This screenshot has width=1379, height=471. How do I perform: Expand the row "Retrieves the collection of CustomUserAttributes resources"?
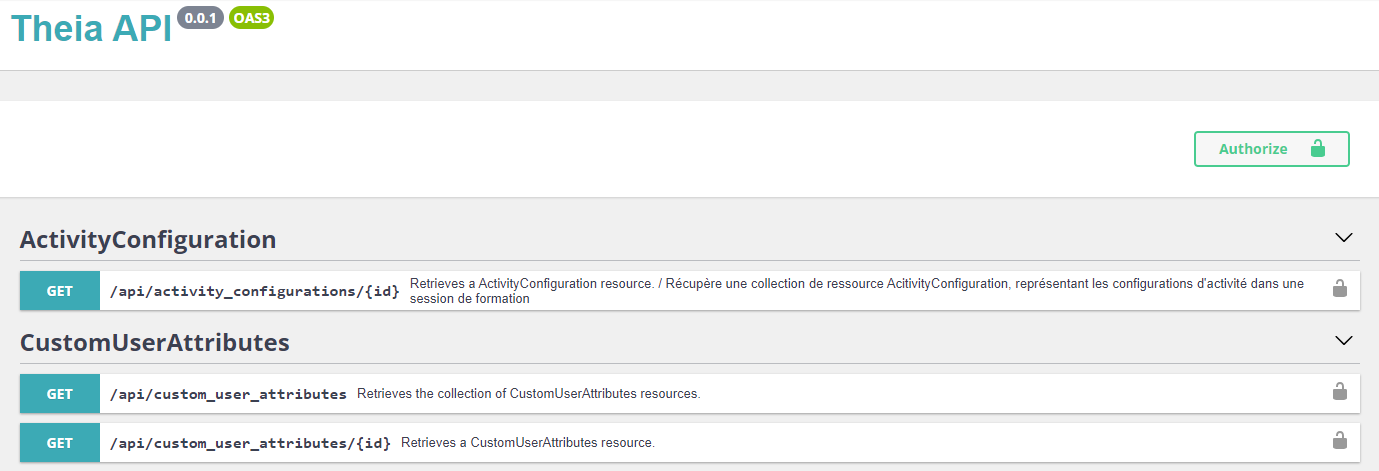coord(528,394)
